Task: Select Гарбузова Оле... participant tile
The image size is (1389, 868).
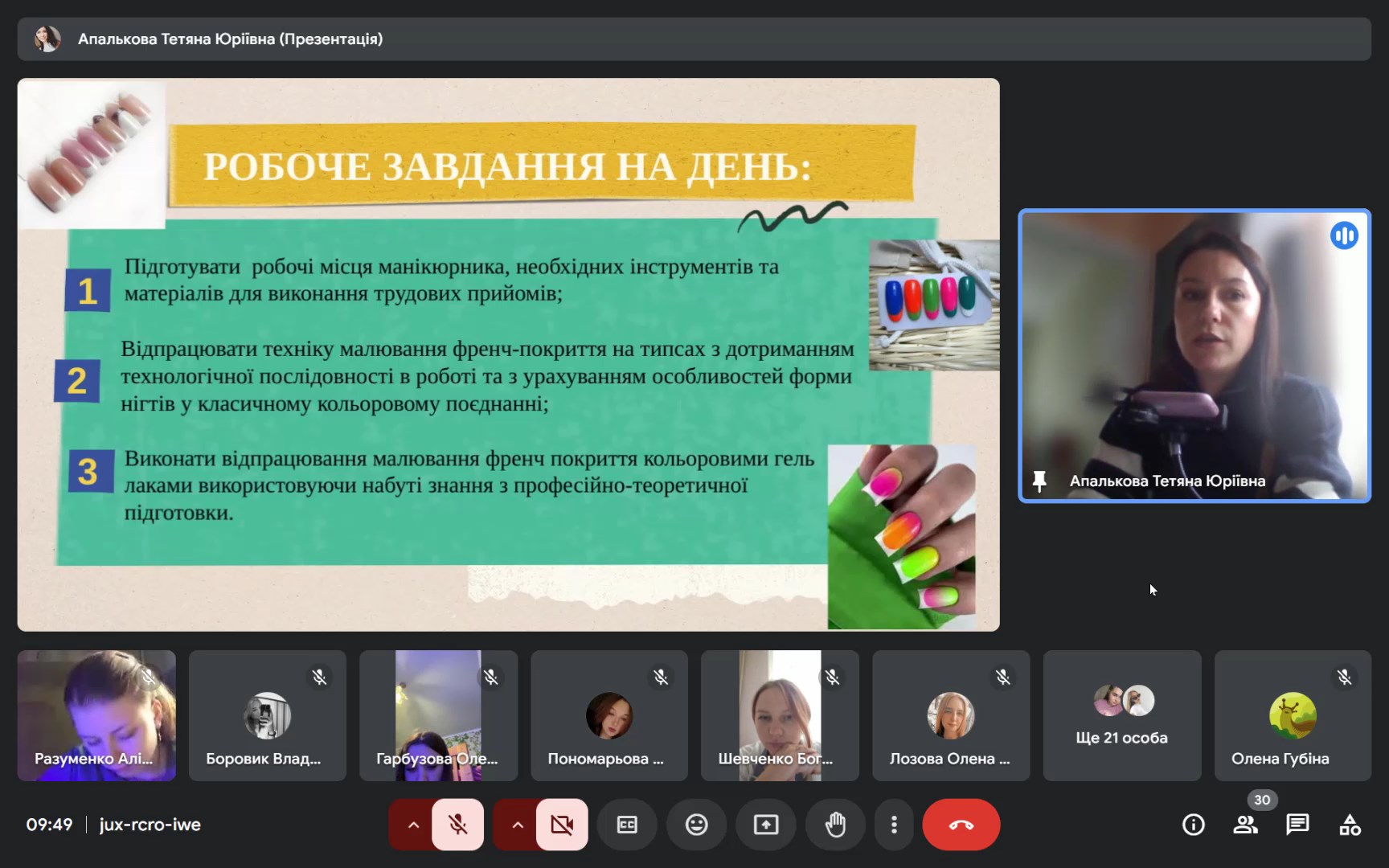Action: (439, 715)
